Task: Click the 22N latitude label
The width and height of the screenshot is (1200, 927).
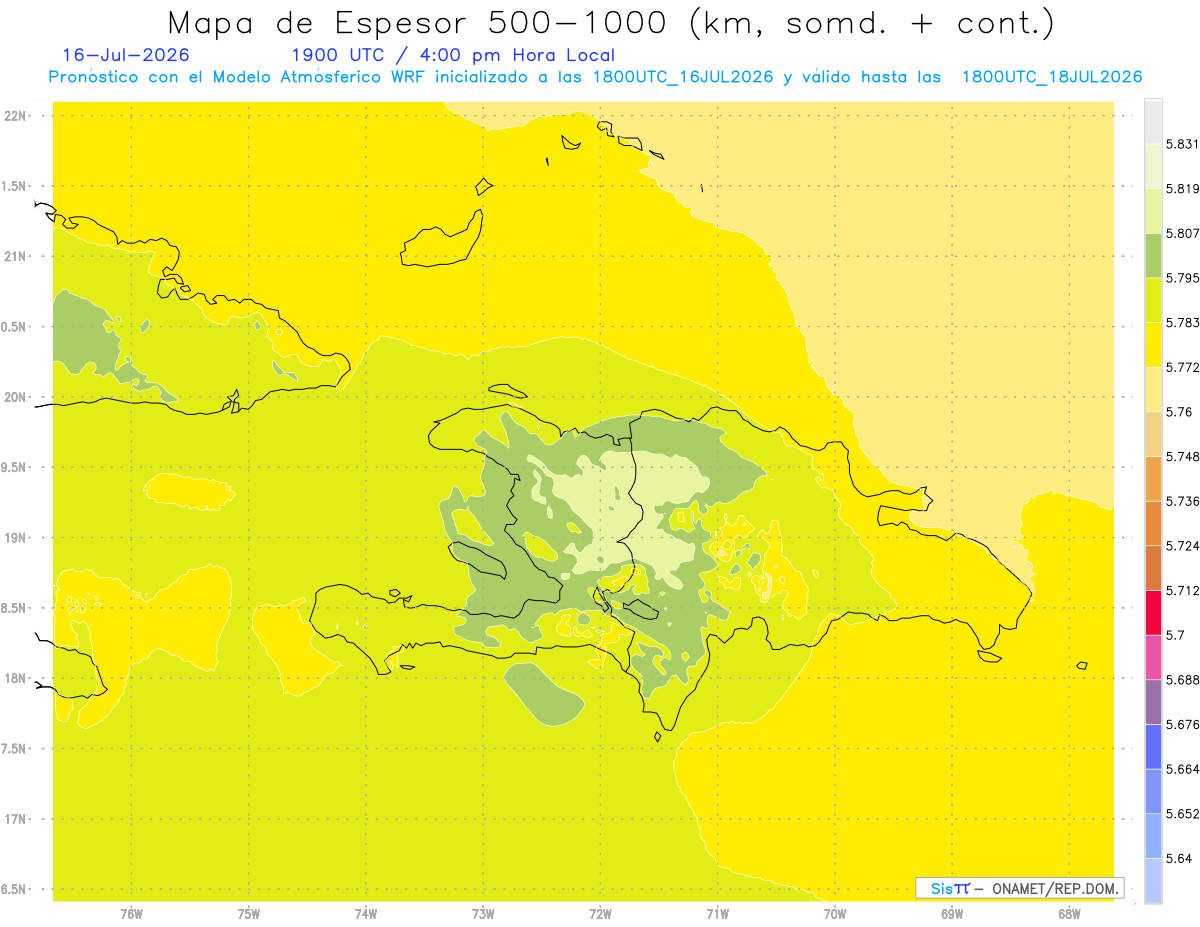Action: 15,116
